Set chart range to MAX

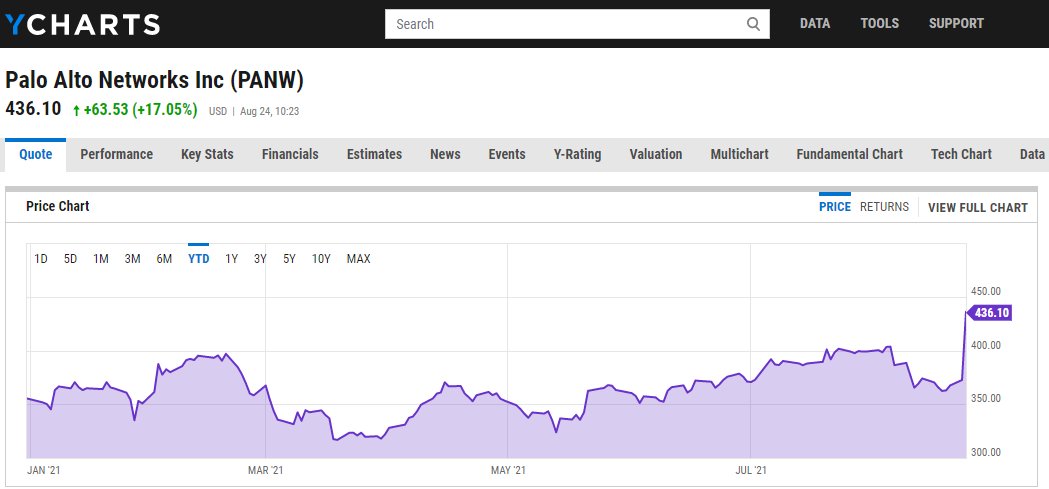359,259
